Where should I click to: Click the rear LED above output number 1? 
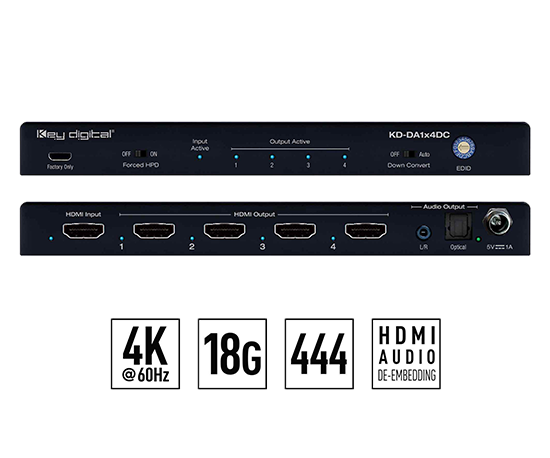tap(121, 238)
